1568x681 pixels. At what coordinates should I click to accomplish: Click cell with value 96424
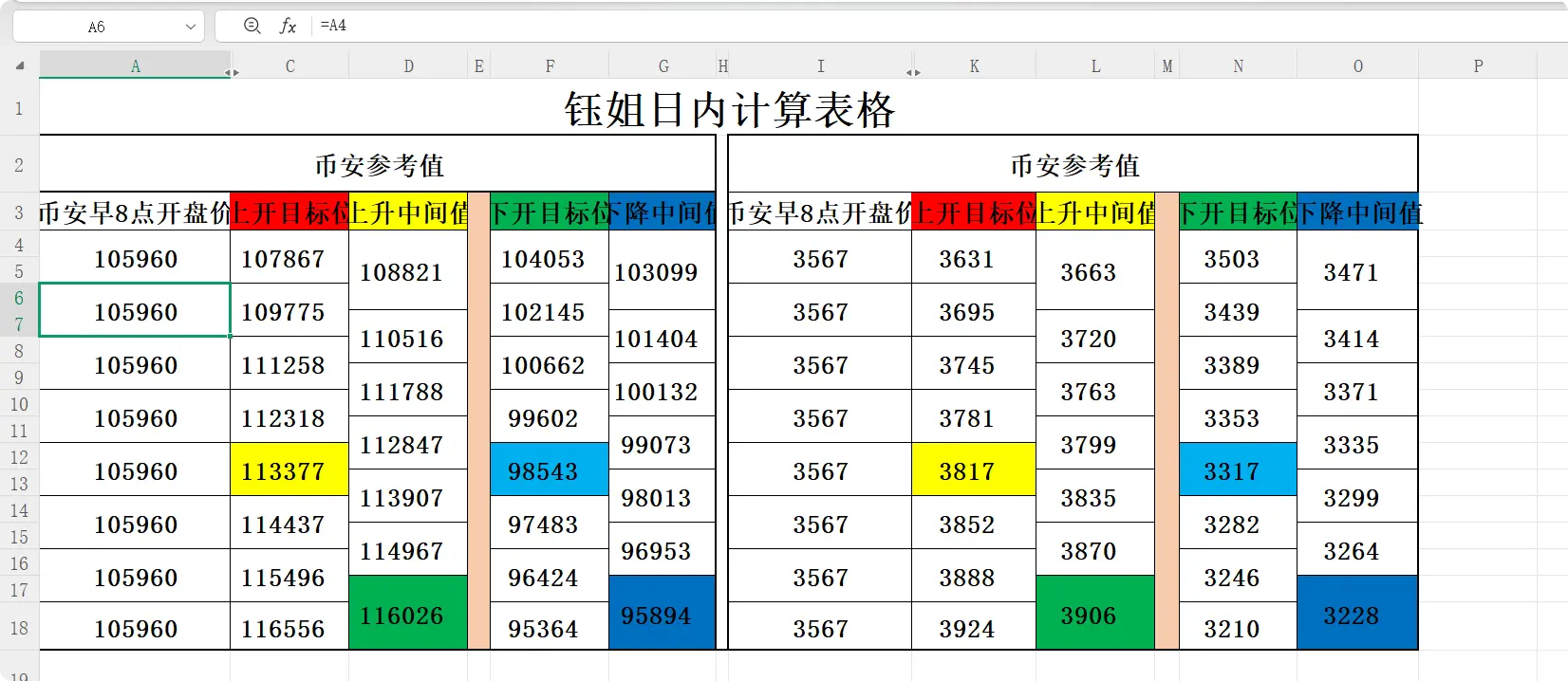tap(550, 576)
